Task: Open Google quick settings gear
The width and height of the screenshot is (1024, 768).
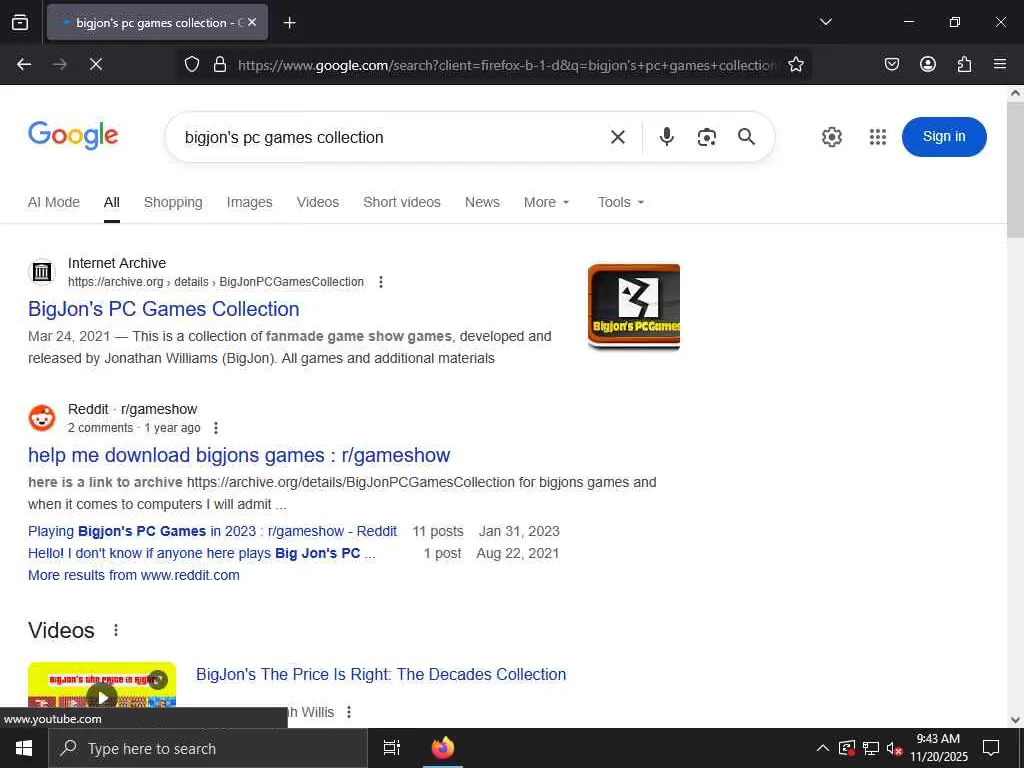Action: click(x=831, y=136)
